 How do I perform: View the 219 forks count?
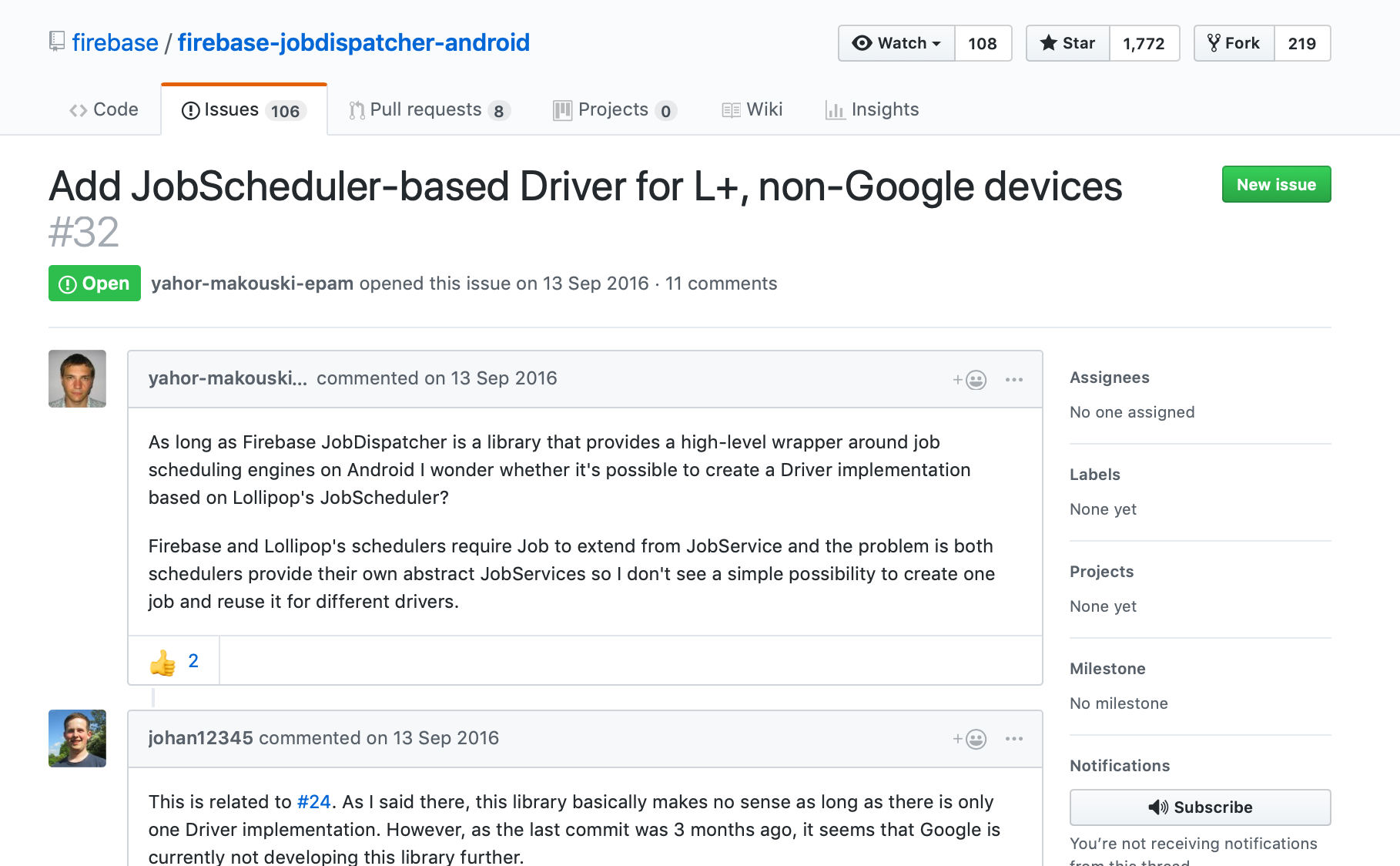pyautogui.click(x=1302, y=43)
